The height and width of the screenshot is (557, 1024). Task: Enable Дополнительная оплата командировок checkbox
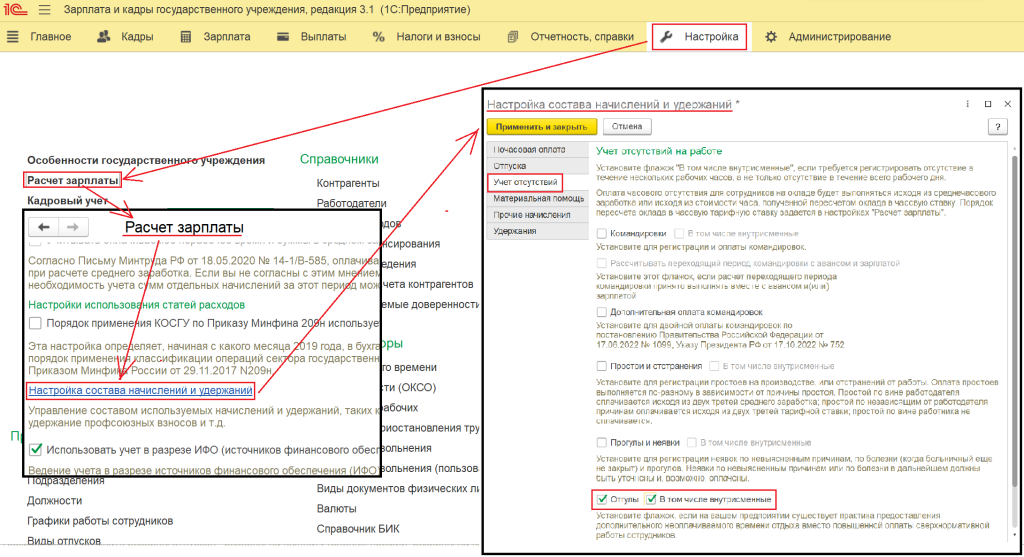pyautogui.click(x=601, y=312)
